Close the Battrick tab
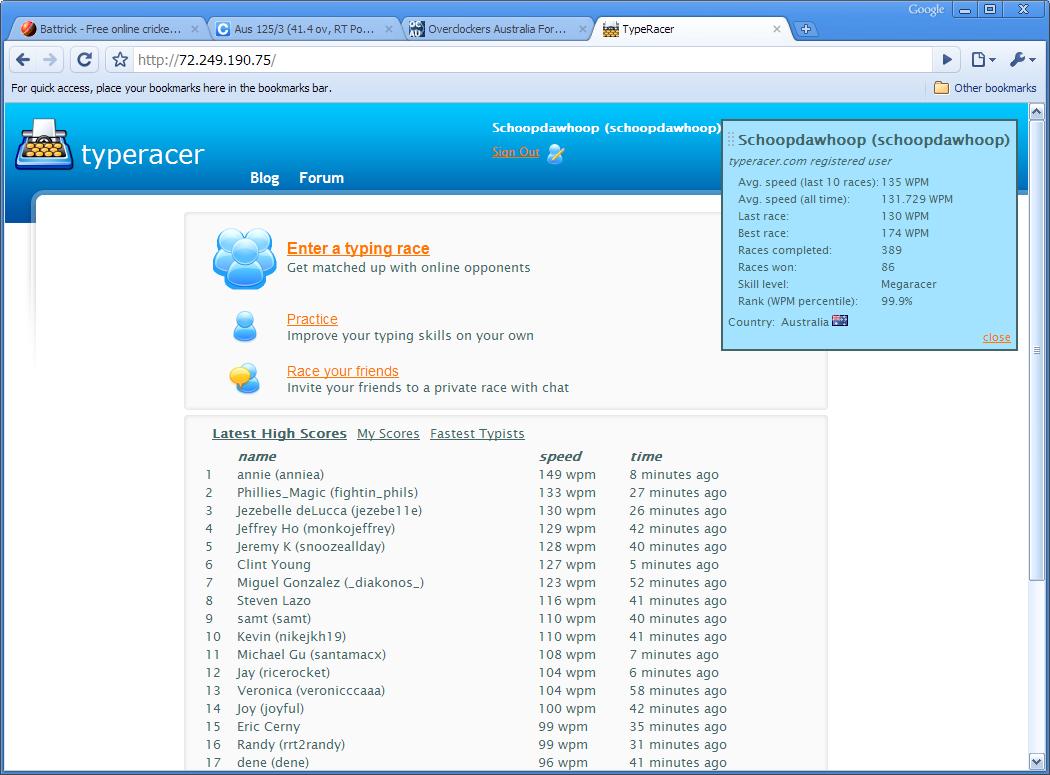Image resolution: width=1050 pixels, height=775 pixels. coord(195,29)
